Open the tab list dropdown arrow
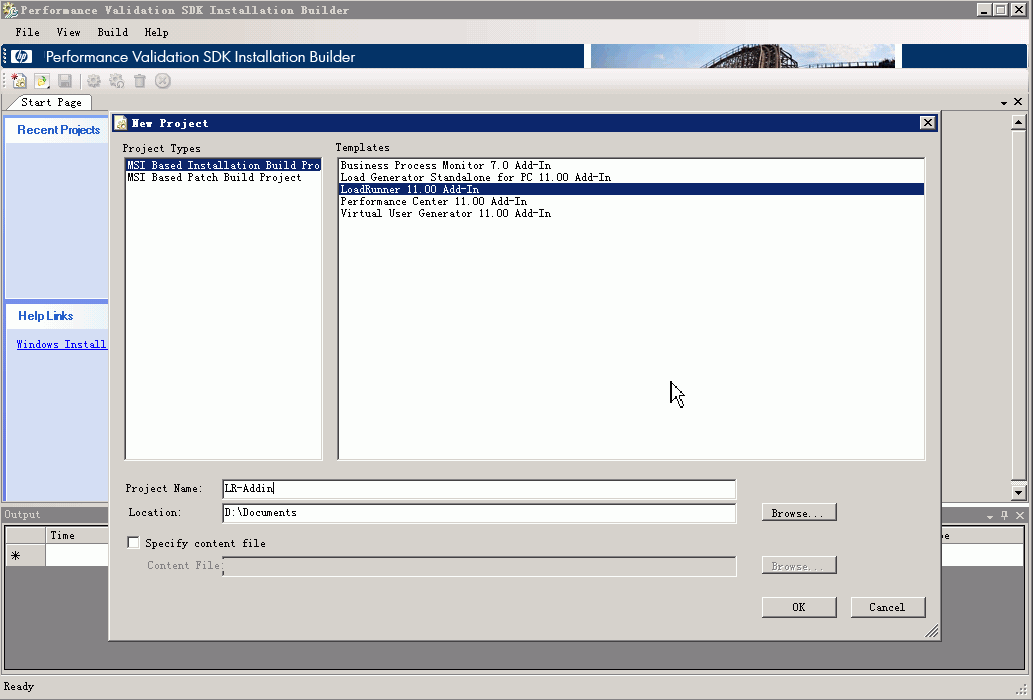The width and height of the screenshot is (1033, 700). pyautogui.click(x=1004, y=103)
